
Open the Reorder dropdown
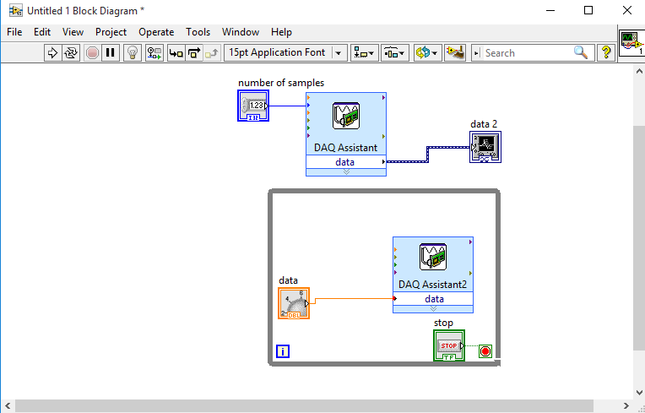tap(427, 53)
